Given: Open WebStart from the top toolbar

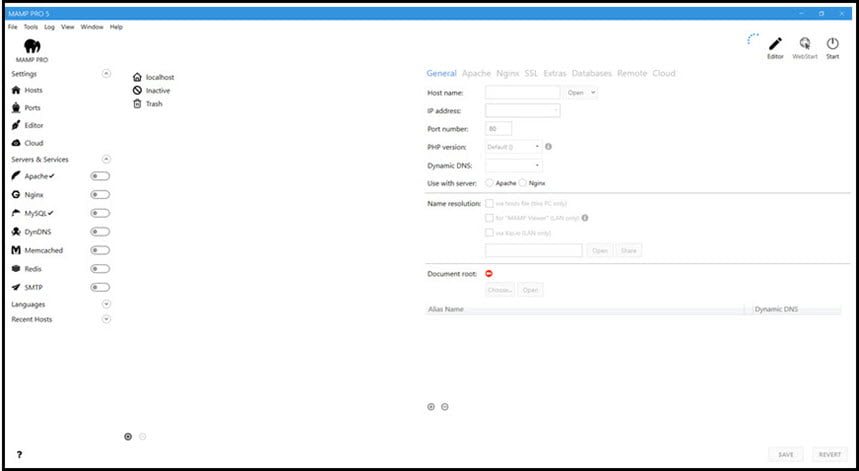Looking at the screenshot, I should (x=804, y=44).
